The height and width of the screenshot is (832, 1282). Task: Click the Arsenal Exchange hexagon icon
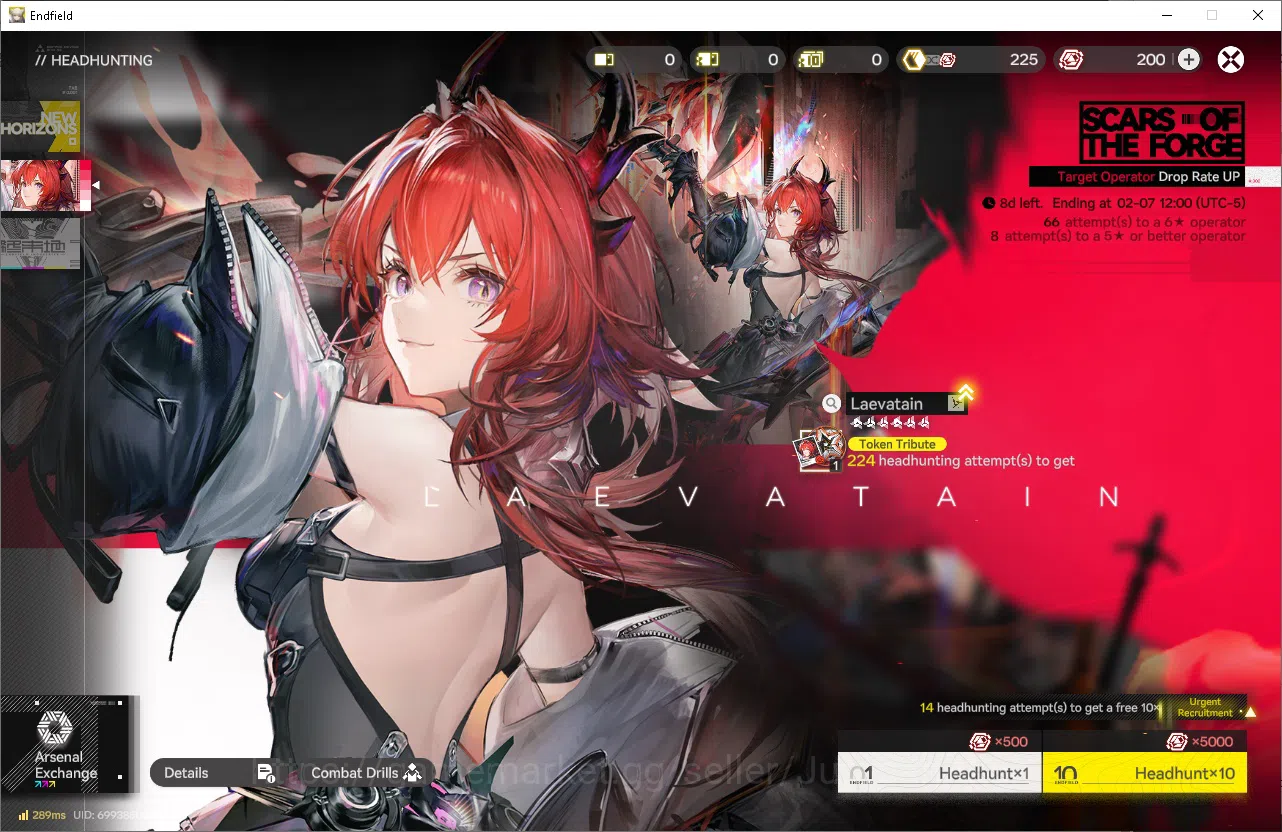(53, 729)
